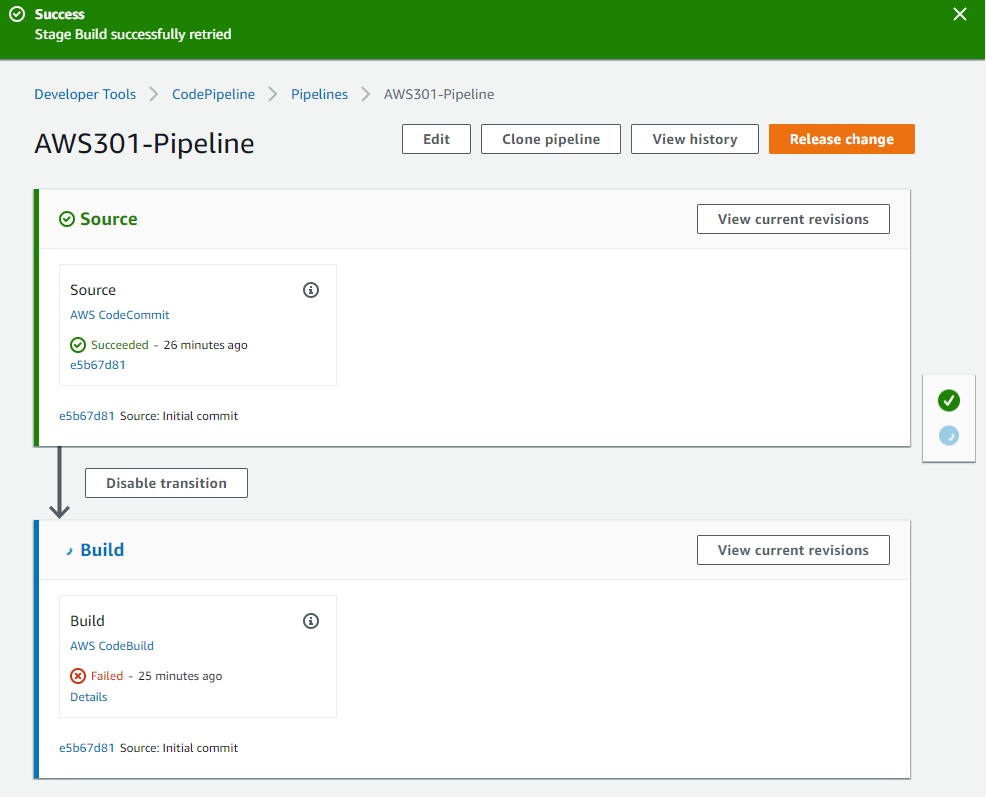
Task: Click 'Stage Build successfully retried' message
Action: click(x=133, y=35)
